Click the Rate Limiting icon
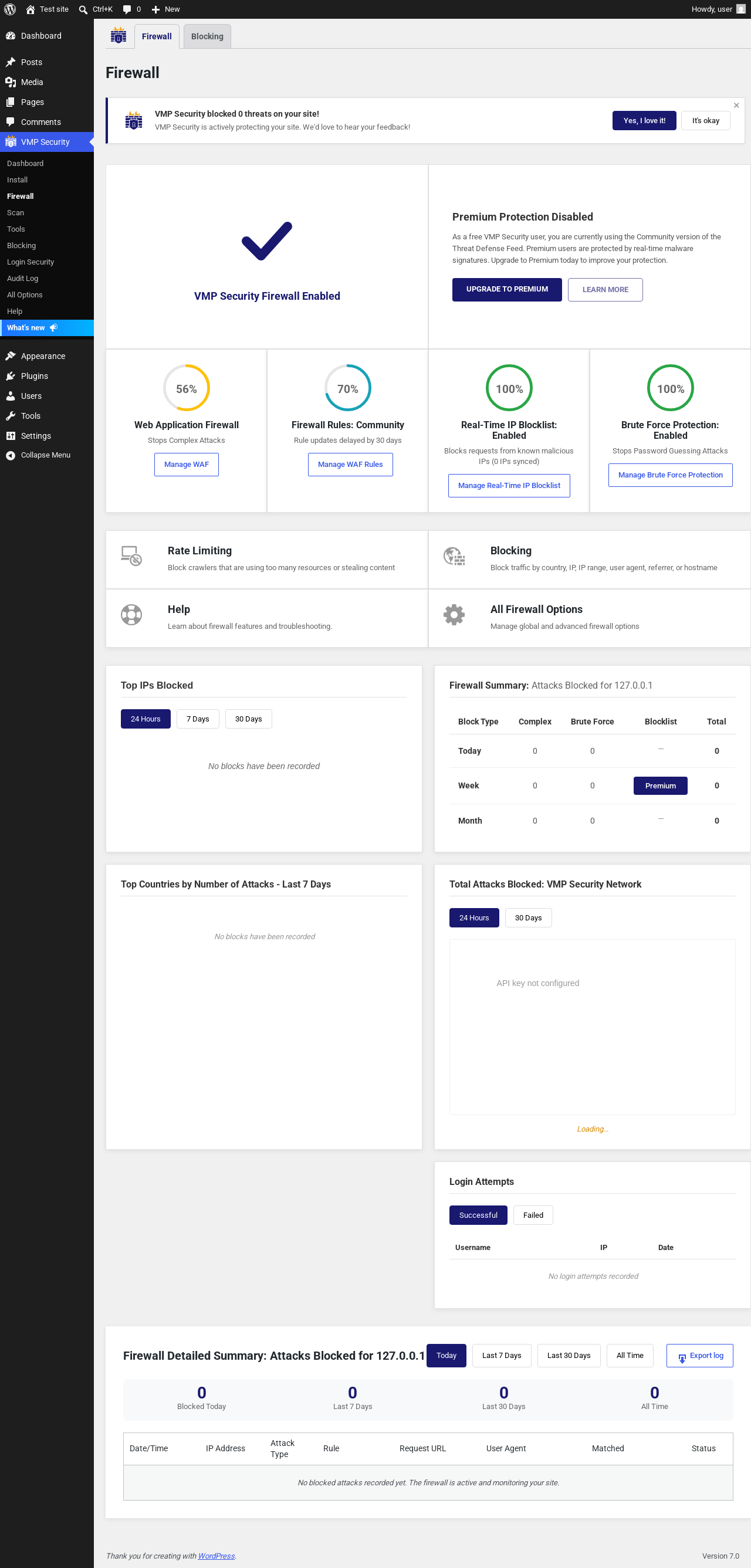 pyautogui.click(x=131, y=556)
